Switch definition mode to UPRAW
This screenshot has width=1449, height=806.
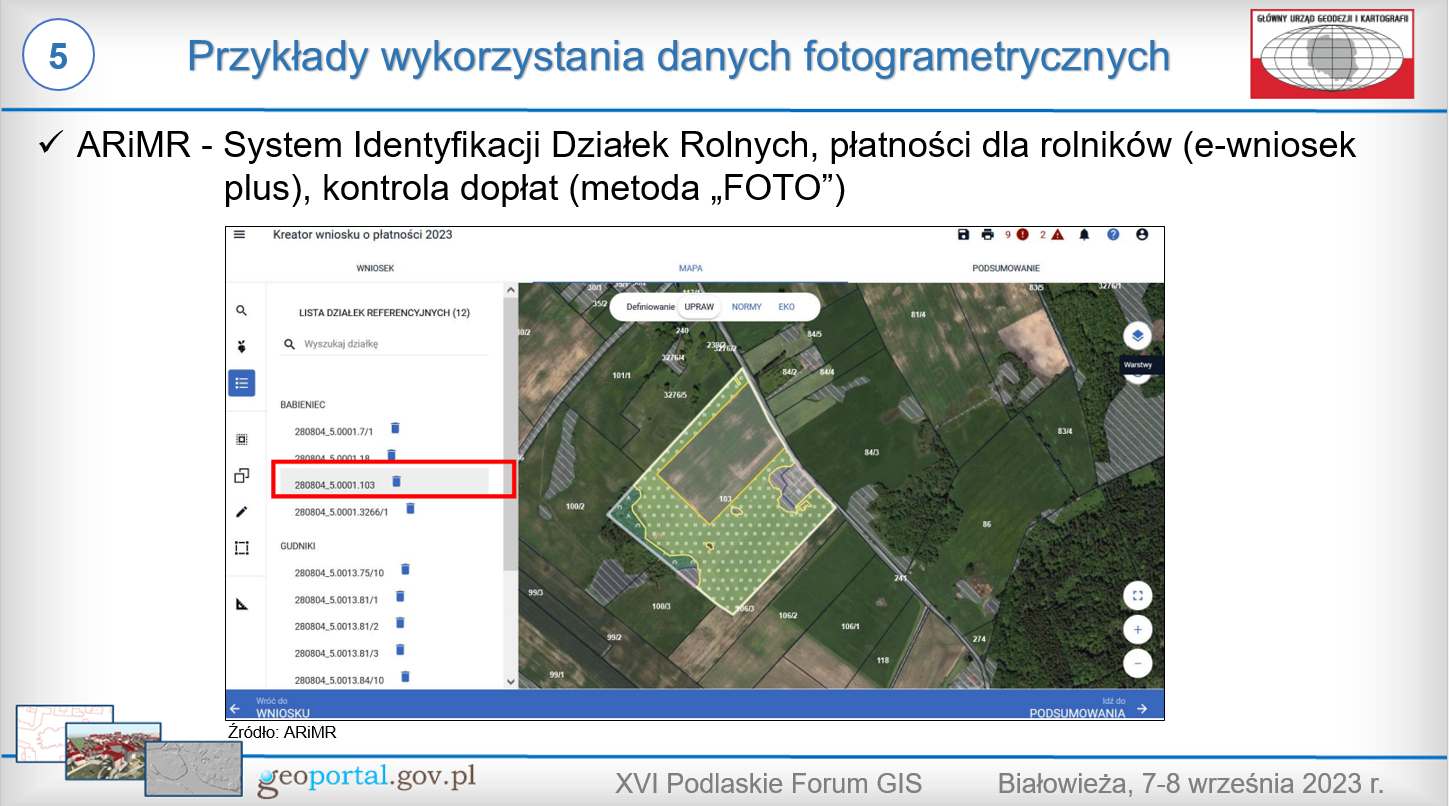(x=699, y=307)
